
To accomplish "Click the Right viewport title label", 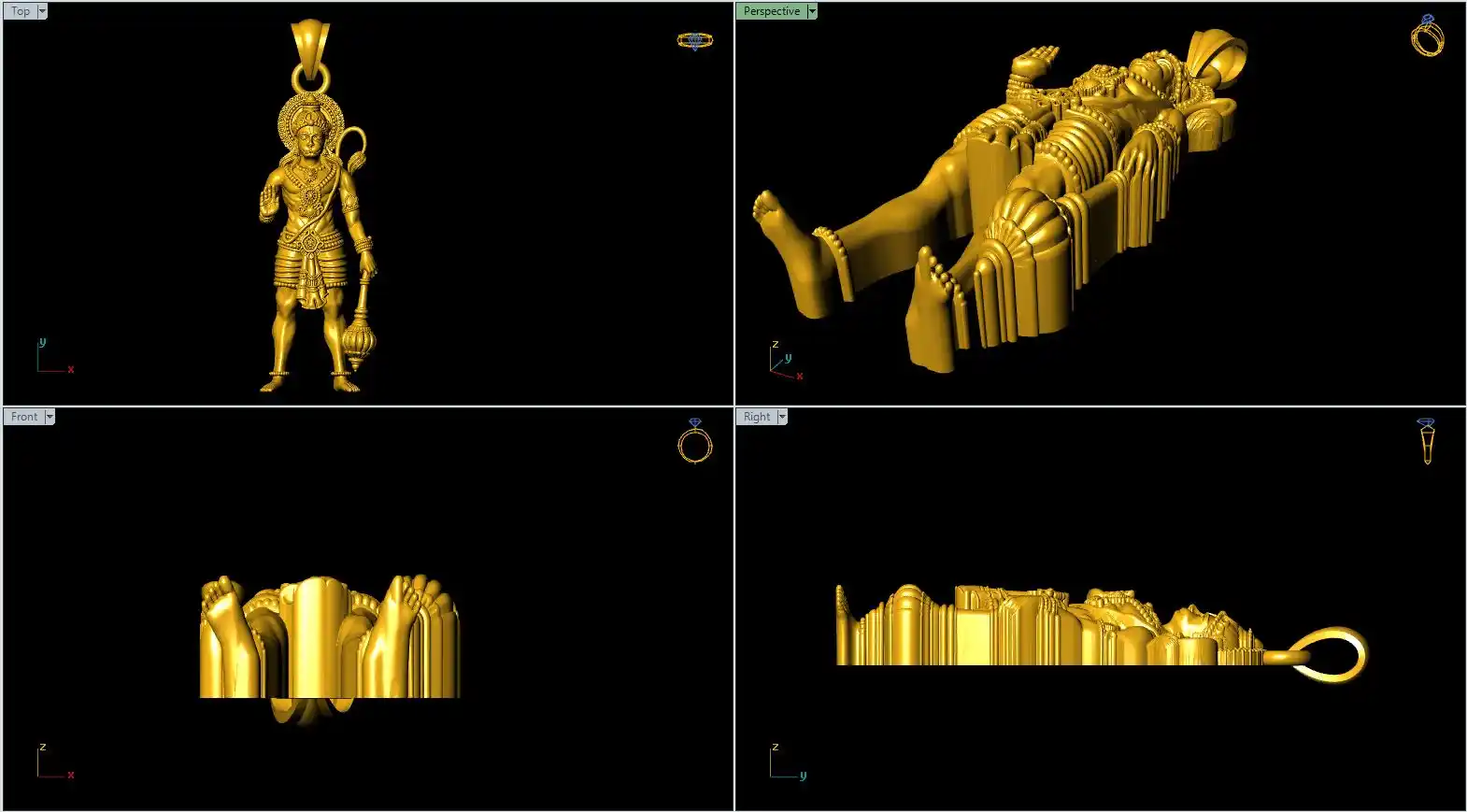I will [757, 417].
